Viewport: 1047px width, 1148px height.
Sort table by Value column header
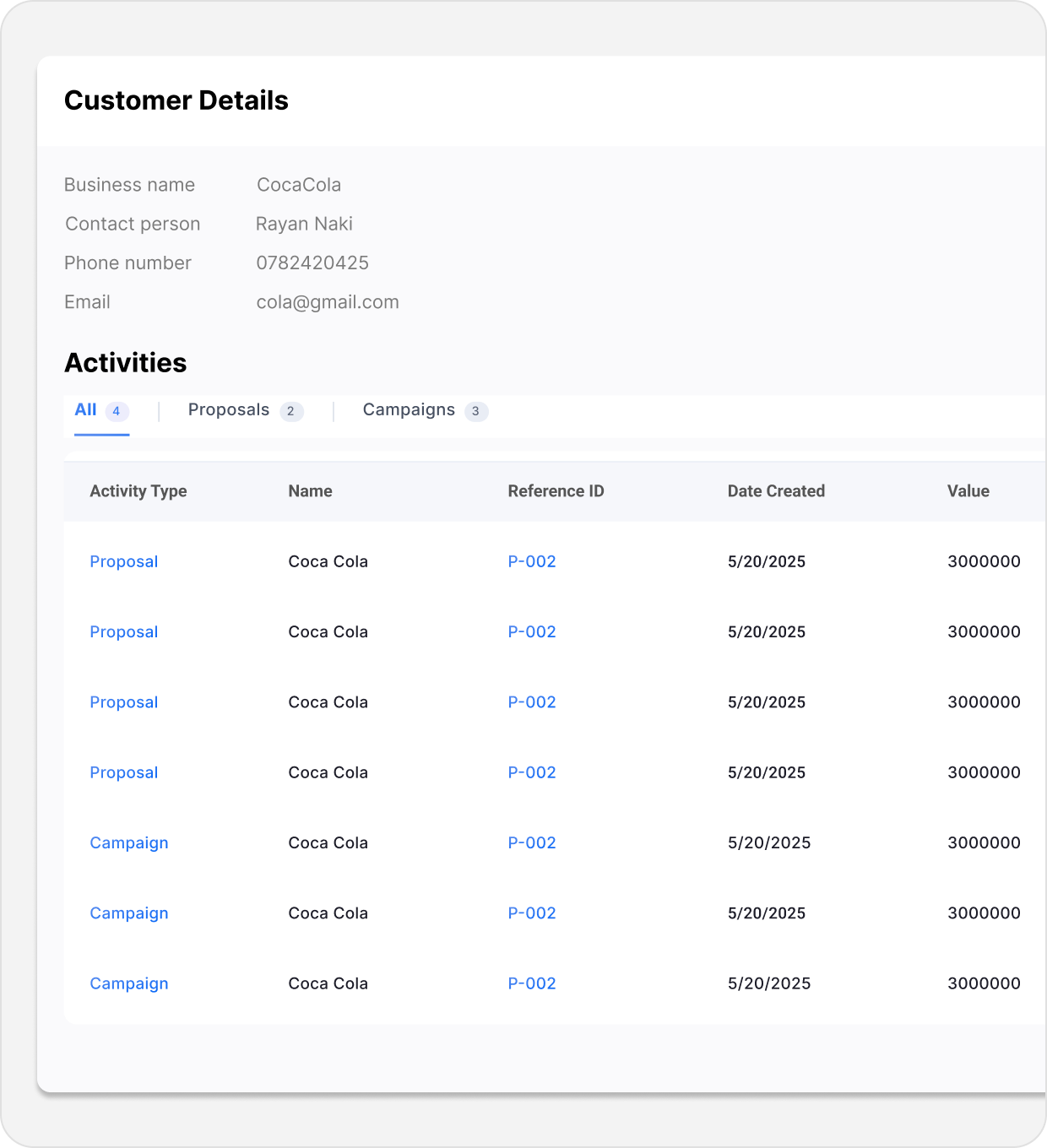(968, 491)
